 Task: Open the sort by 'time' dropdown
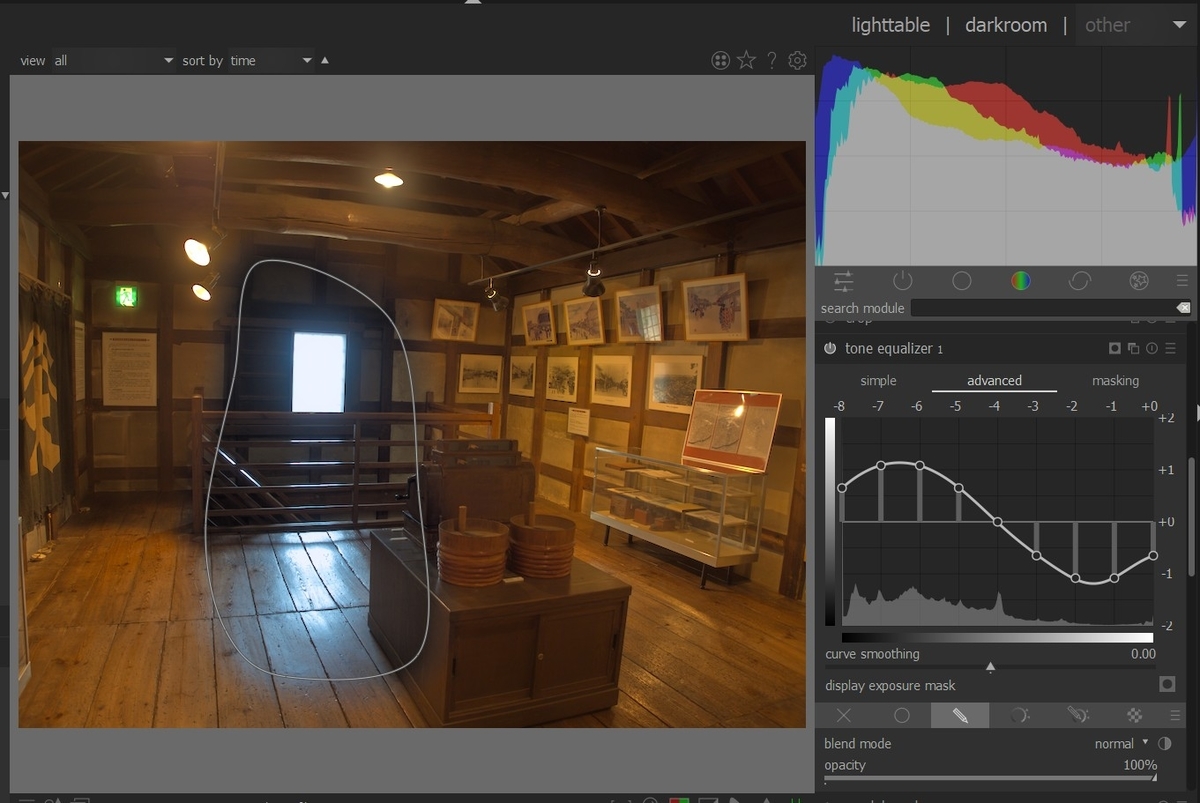(272, 61)
